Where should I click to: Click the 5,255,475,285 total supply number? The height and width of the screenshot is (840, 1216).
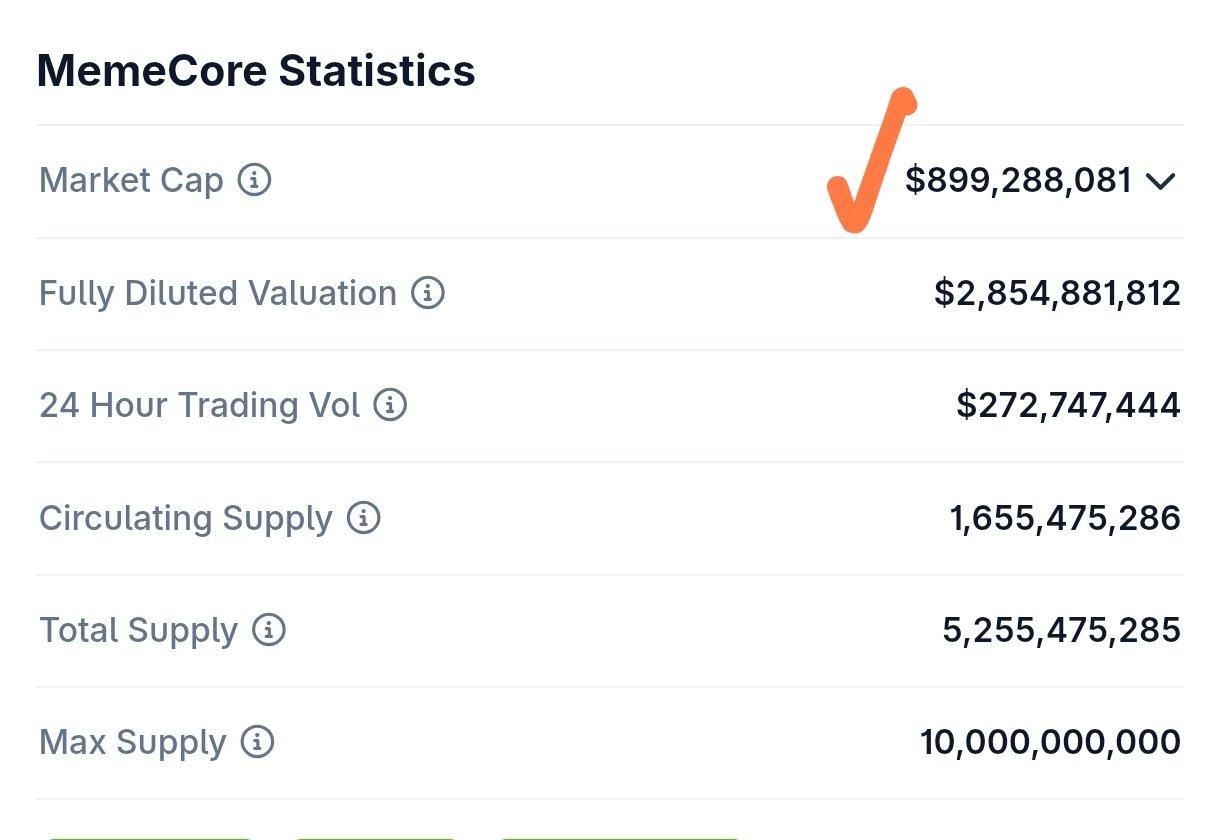coord(1061,630)
